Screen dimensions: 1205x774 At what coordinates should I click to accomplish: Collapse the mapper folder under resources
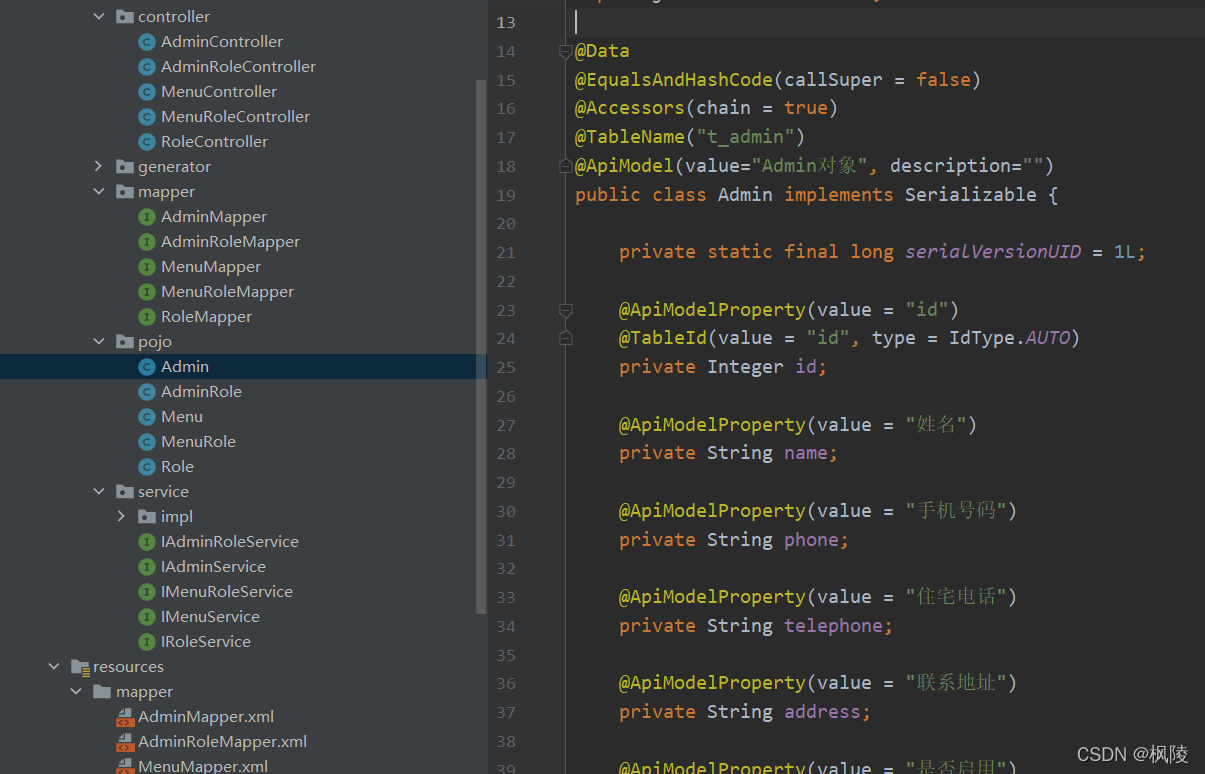click(x=76, y=691)
